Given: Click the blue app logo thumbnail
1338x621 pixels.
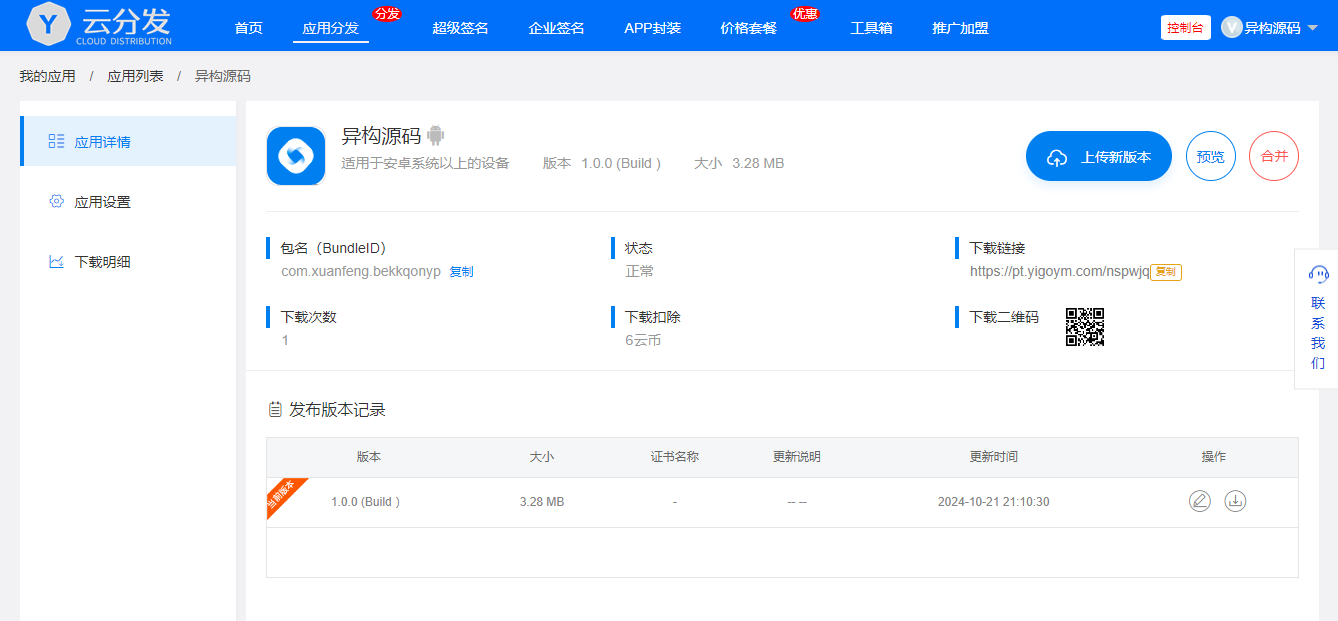Looking at the screenshot, I should [295, 156].
